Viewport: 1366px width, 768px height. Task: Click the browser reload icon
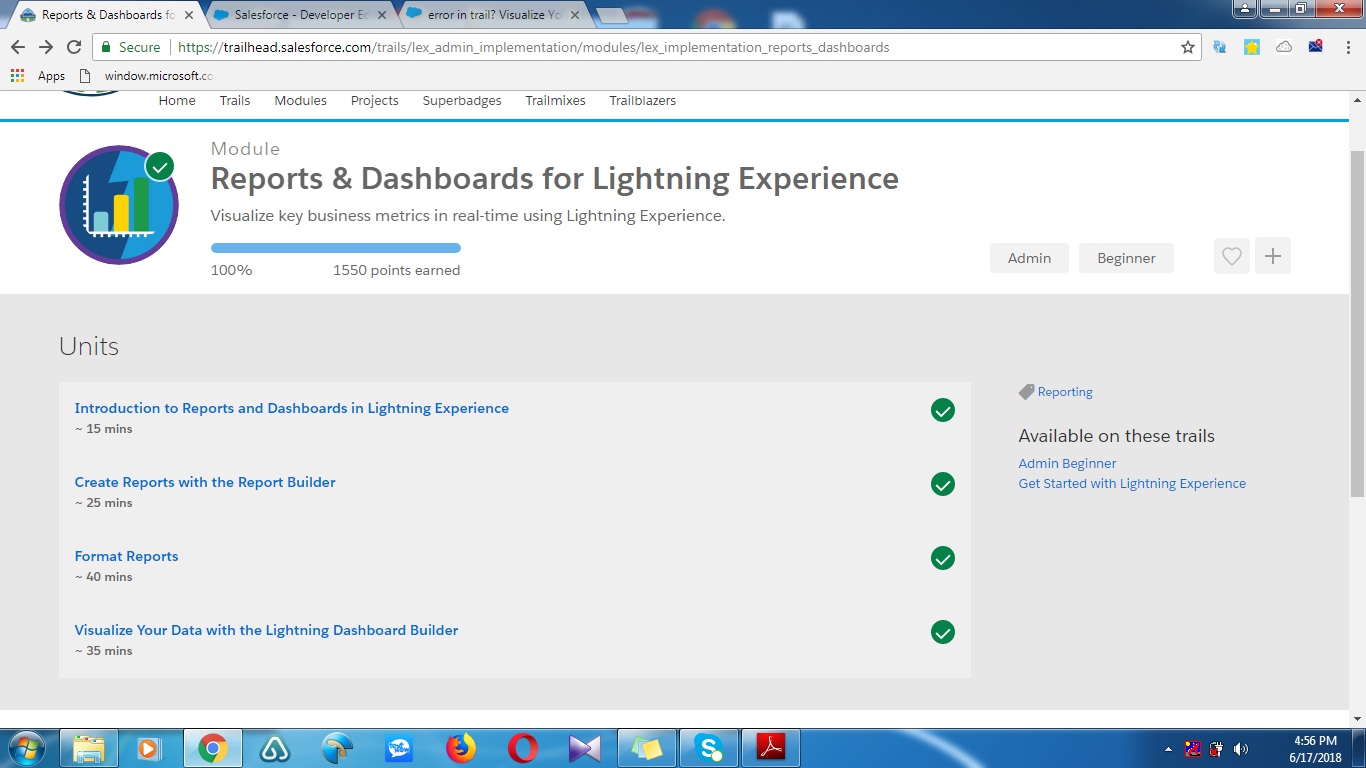coord(74,47)
